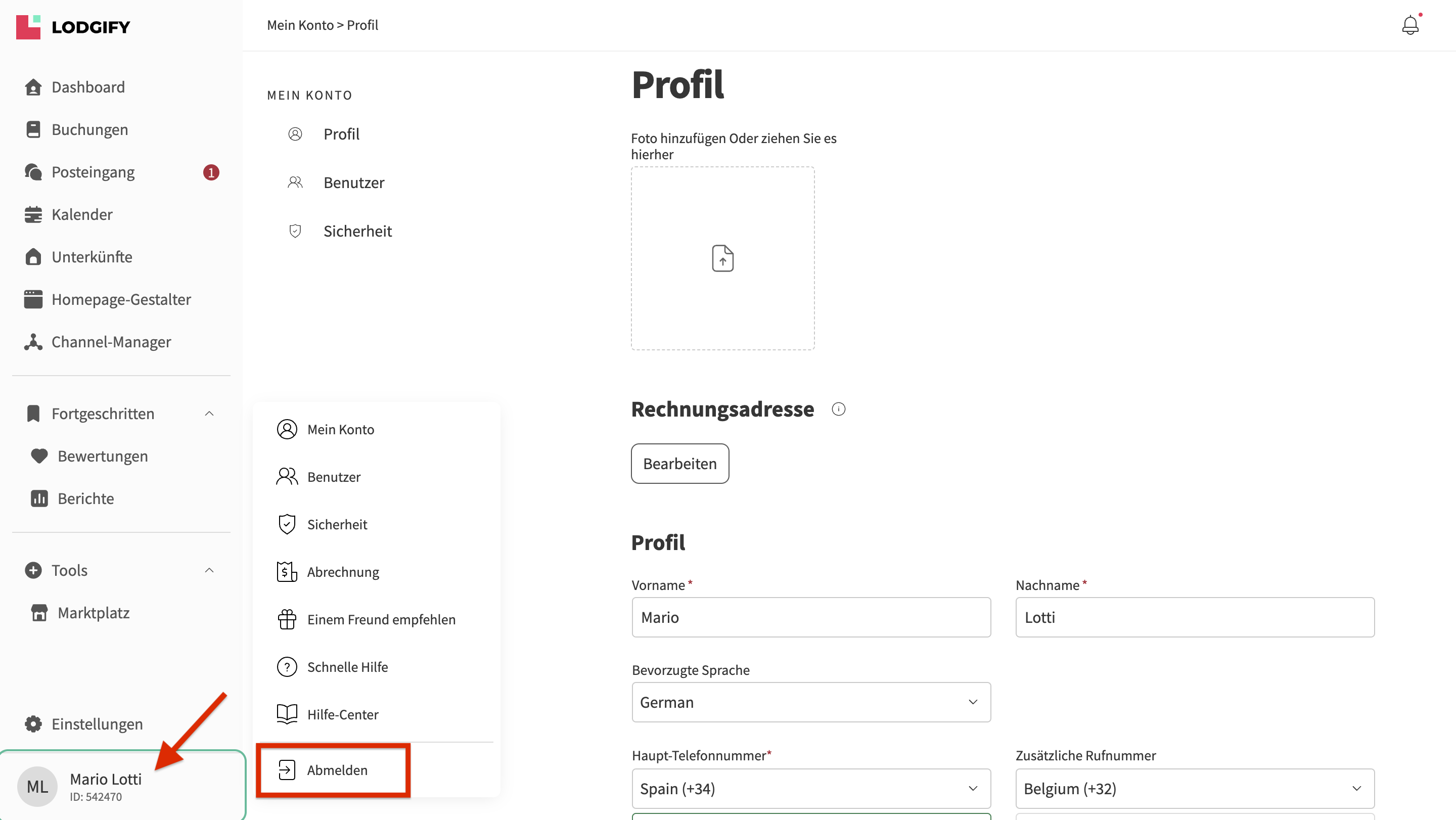Click the notification bell icon
The height and width of the screenshot is (820, 1456).
1409,25
